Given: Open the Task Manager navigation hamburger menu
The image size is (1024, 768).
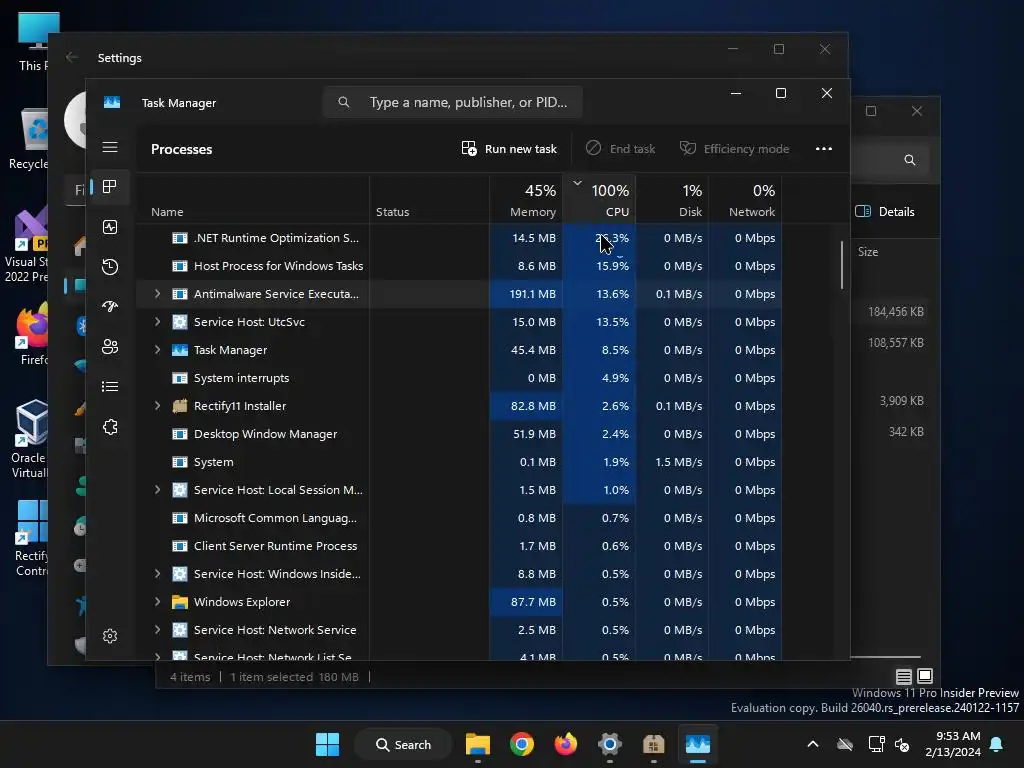Looking at the screenshot, I should [x=110, y=147].
